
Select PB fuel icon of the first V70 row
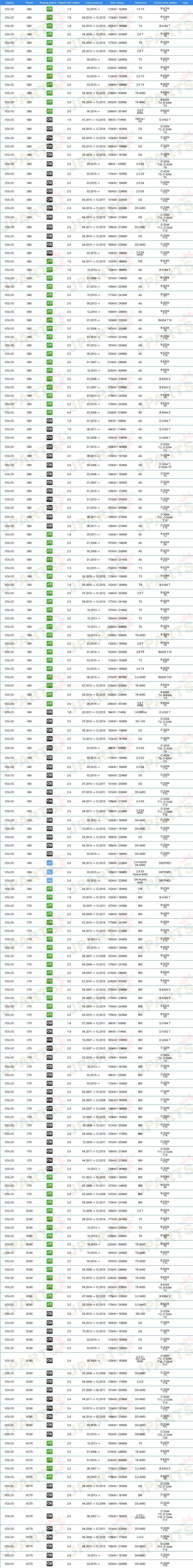(49, 897)
